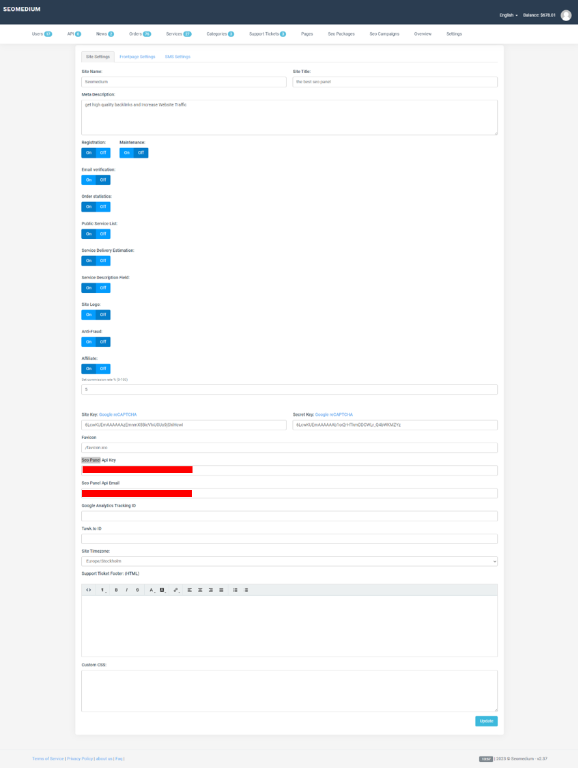Toggle the Service Description Field switch
Viewport: 578px width, 768px height.
tap(96, 288)
